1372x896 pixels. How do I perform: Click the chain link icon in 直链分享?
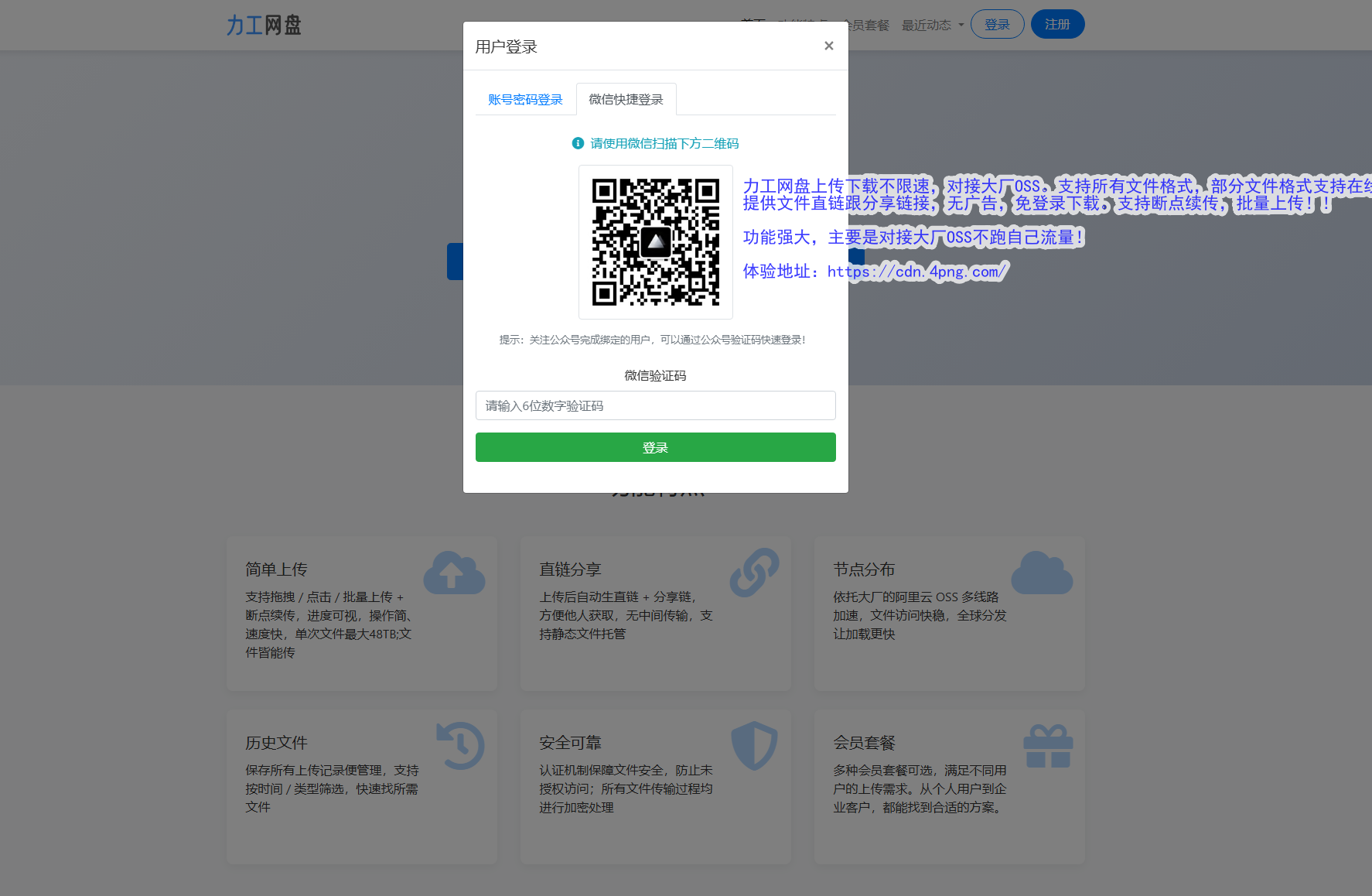tap(754, 573)
